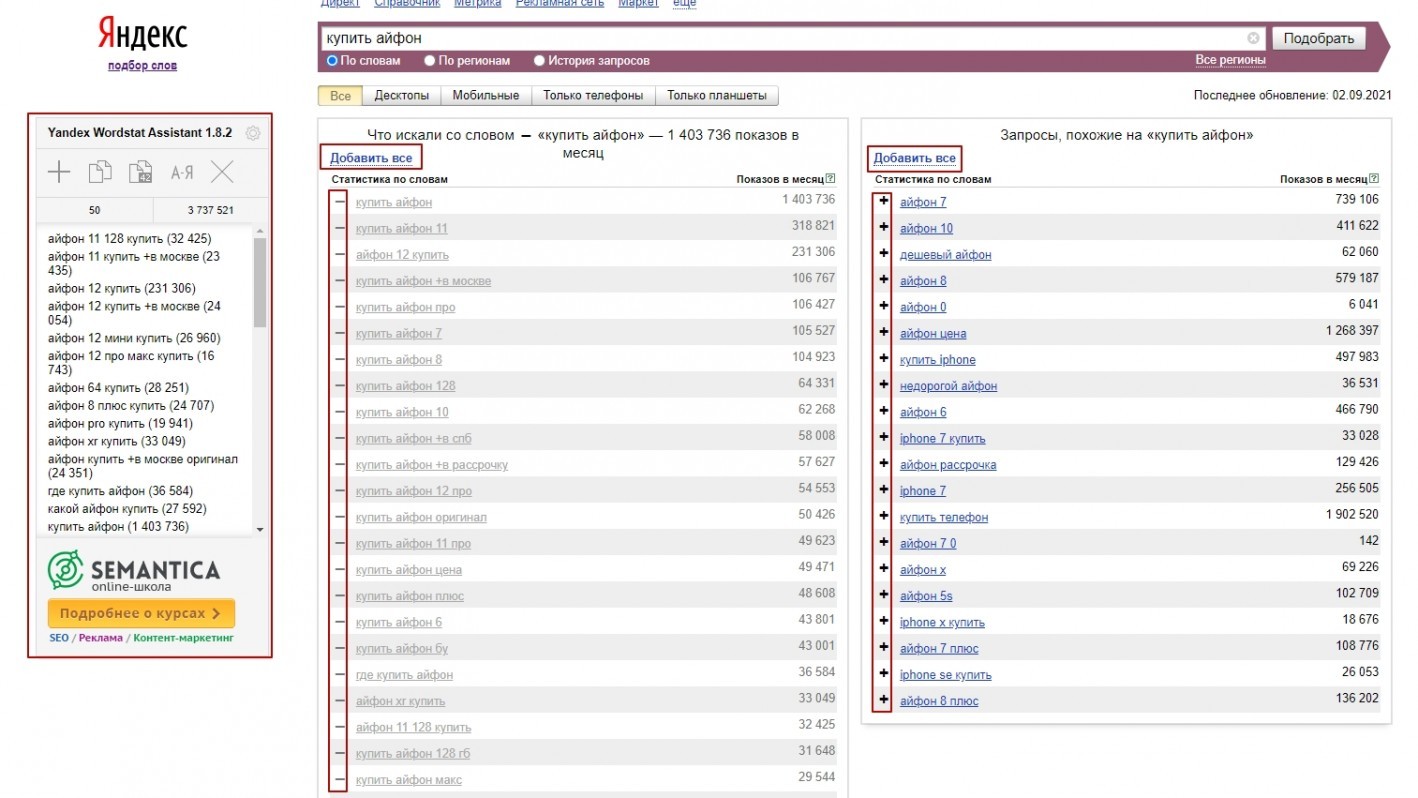Screen dimensions: 1418x798
Task: Switch to the 'Мобильные' tab
Action: (x=485, y=96)
